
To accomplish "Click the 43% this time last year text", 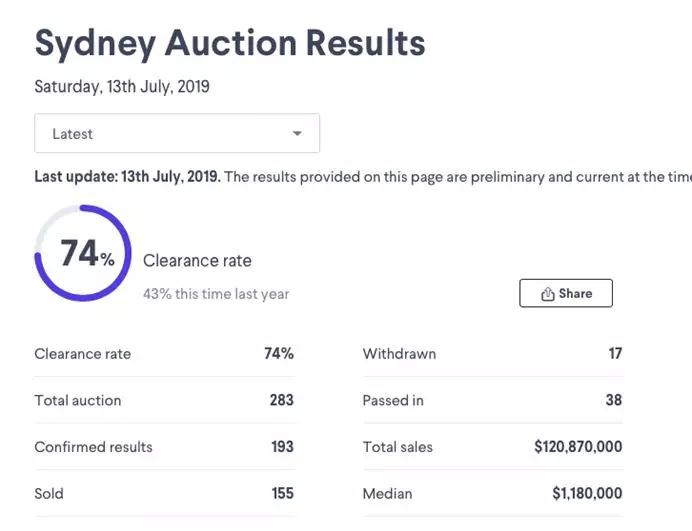I will pos(216,294).
